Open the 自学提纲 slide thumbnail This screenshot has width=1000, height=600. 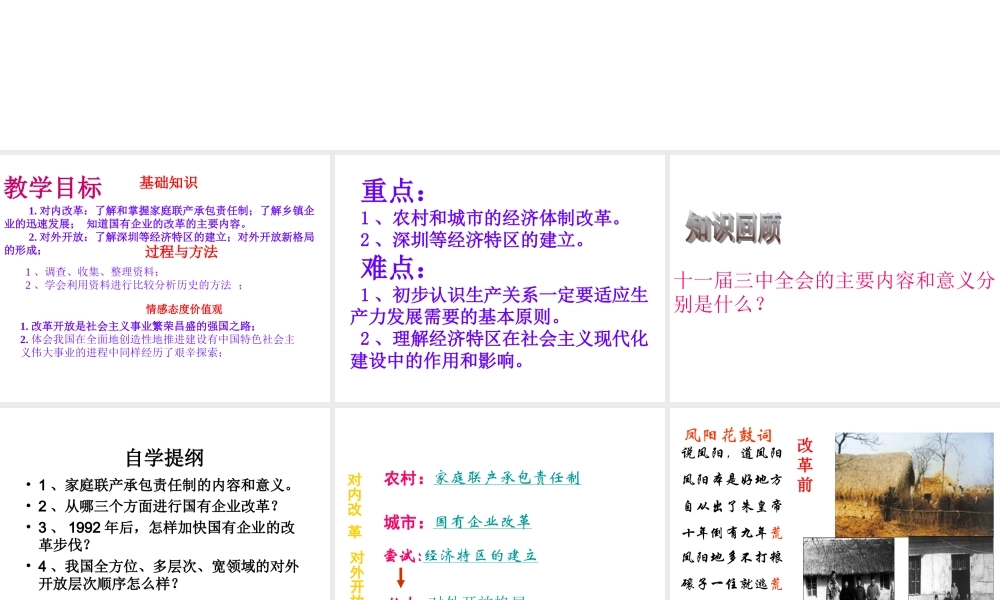[165, 504]
